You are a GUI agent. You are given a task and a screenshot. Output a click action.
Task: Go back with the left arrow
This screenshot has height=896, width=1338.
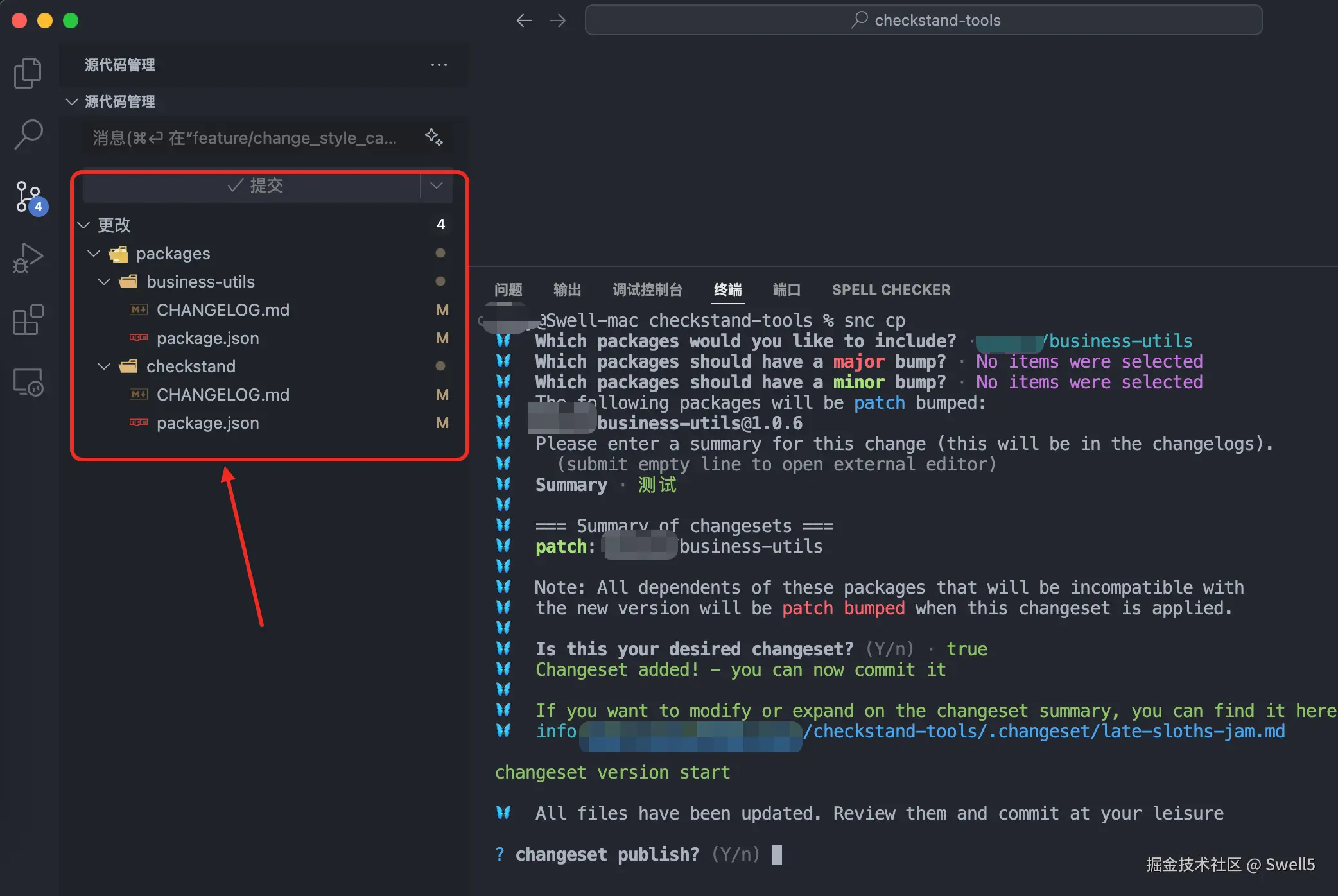(x=524, y=21)
